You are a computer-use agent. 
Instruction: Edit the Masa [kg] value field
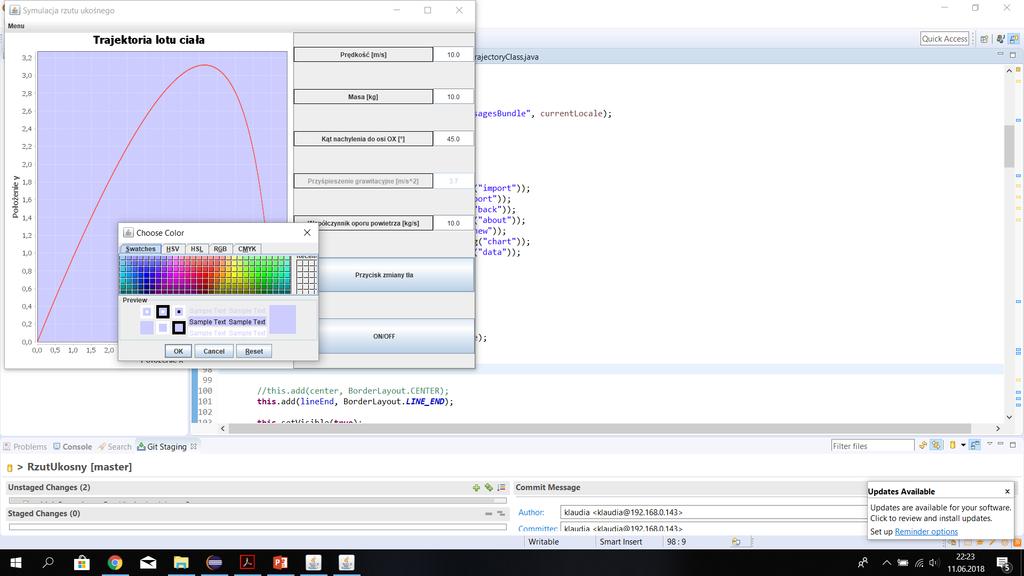click(453, 97)
